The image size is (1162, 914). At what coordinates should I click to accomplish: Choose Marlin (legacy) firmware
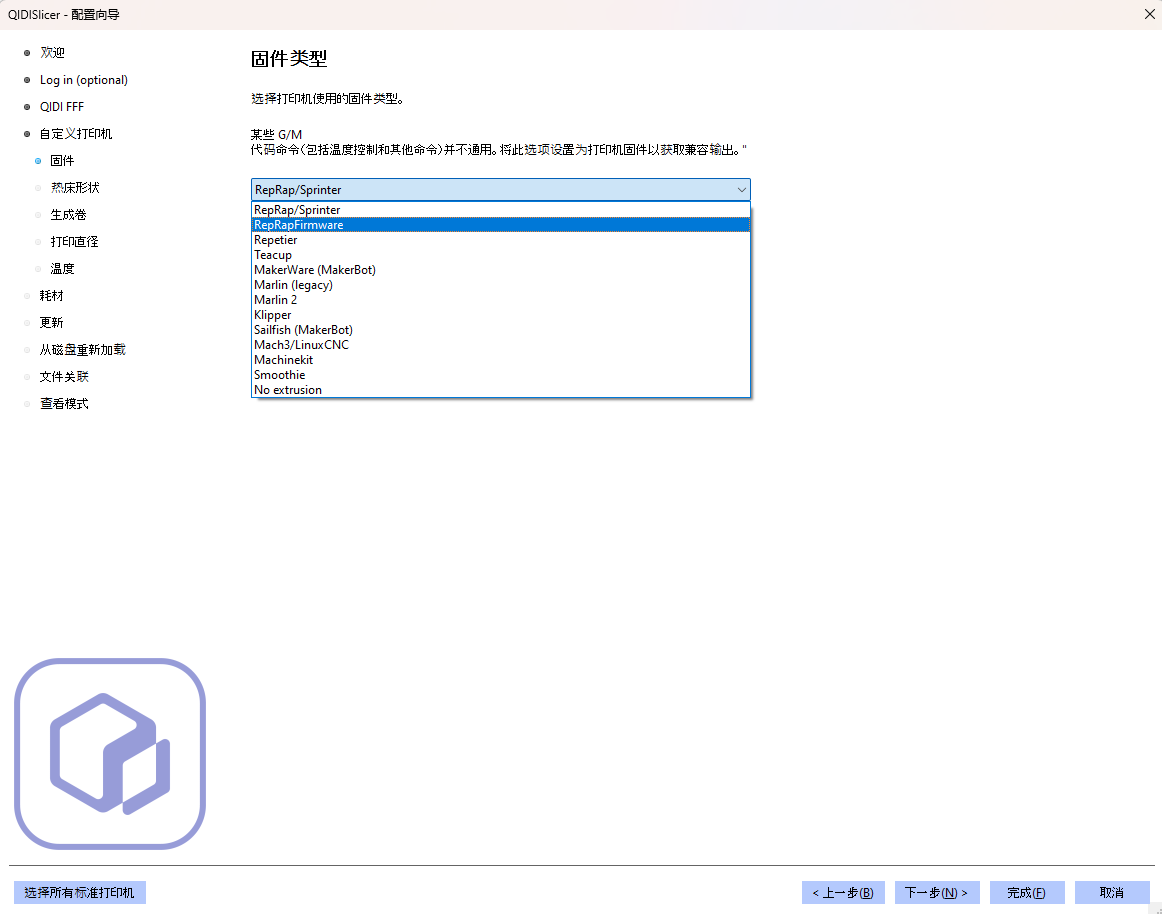pos(501,285)
